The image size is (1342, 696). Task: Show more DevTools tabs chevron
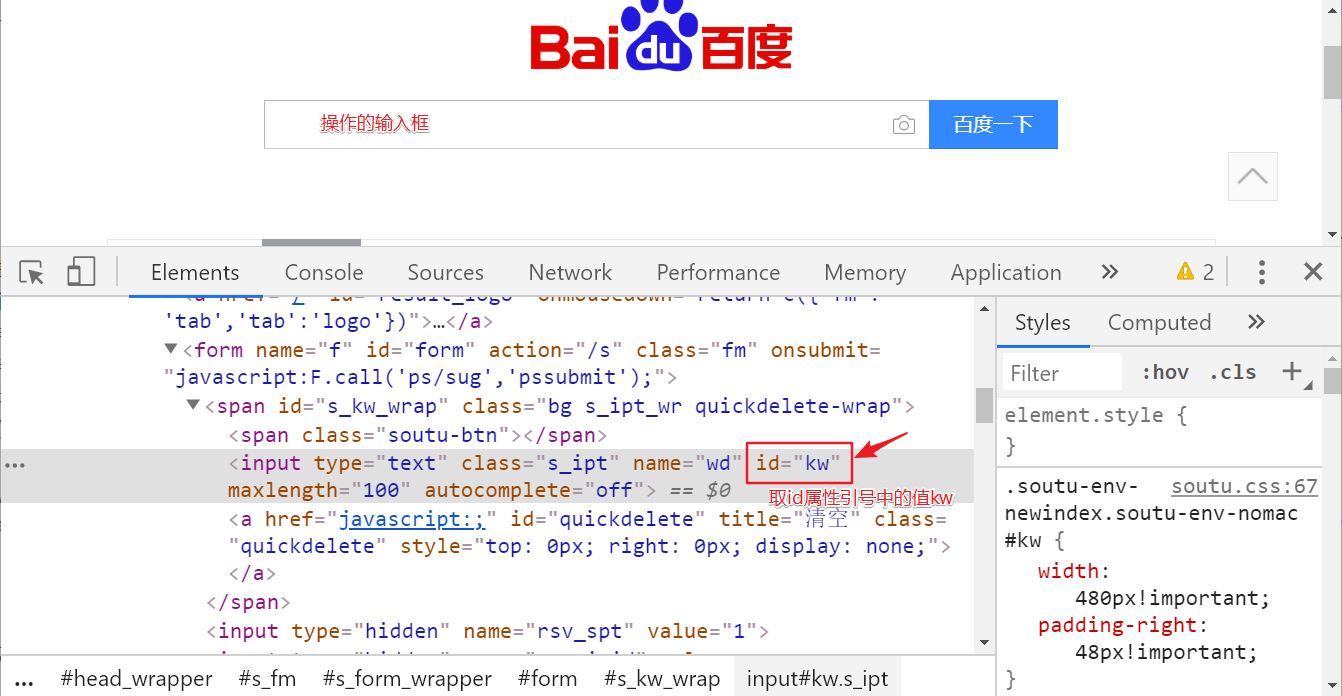(1109, 272)
